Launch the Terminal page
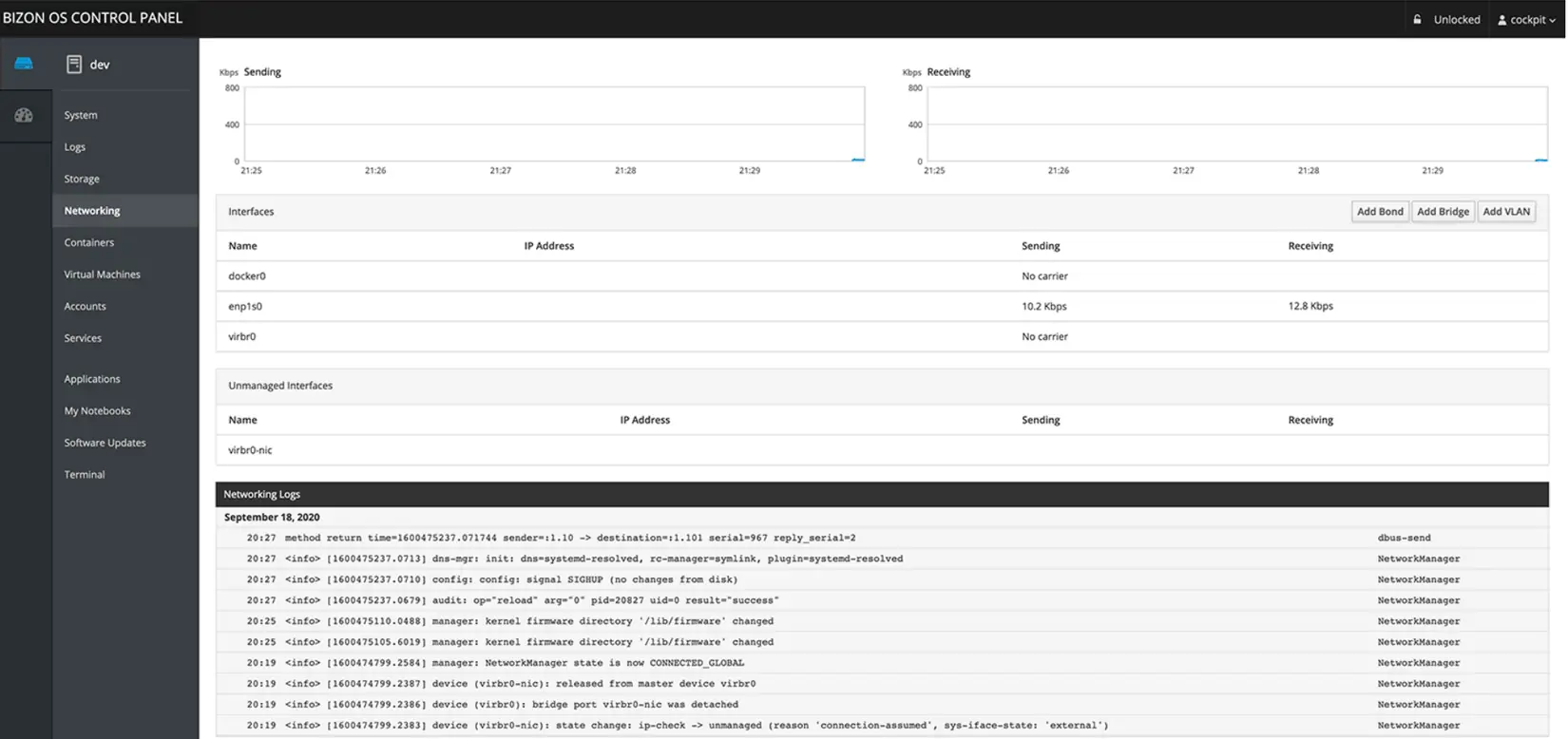This screenshot has width=1568, height=739. tap(85, 475)
